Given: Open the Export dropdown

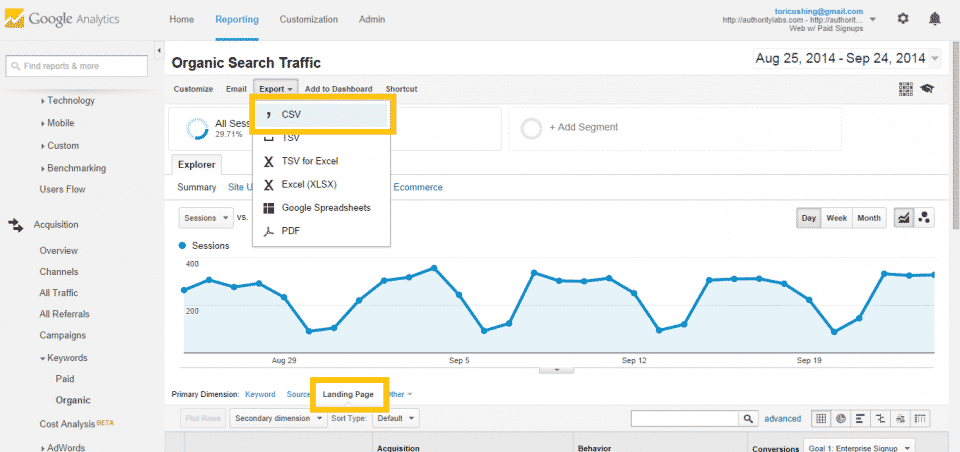Looking at the screenshot, I should pos(276,89).
